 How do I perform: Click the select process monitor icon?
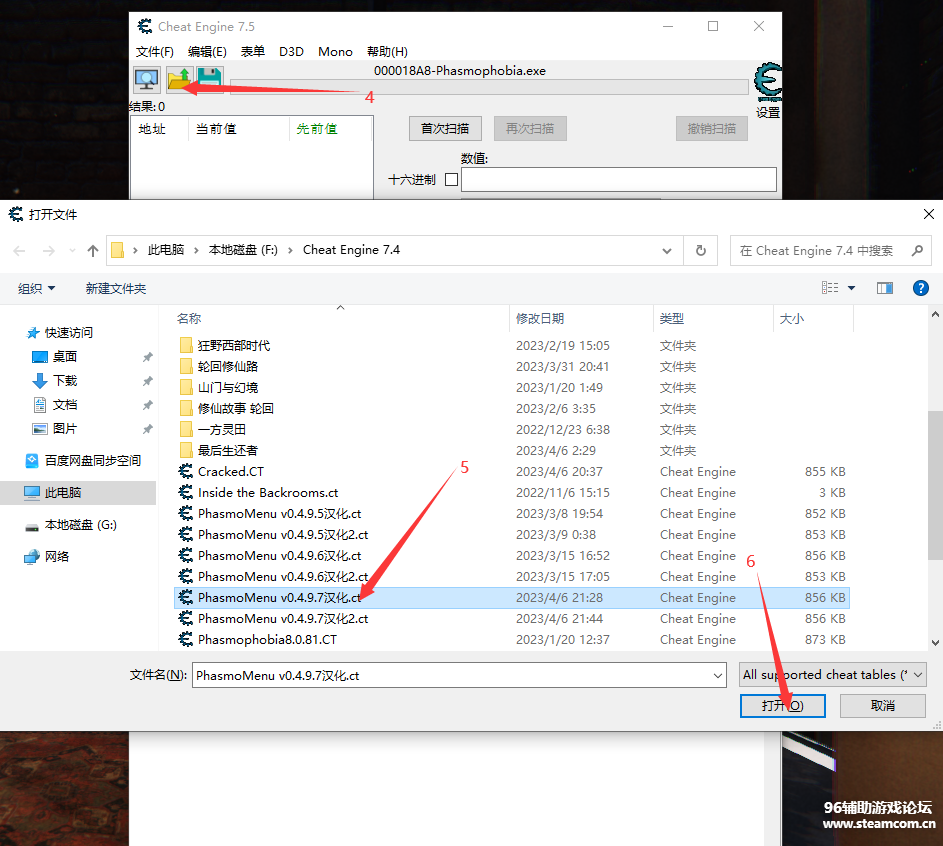click(x=147, y=79)
